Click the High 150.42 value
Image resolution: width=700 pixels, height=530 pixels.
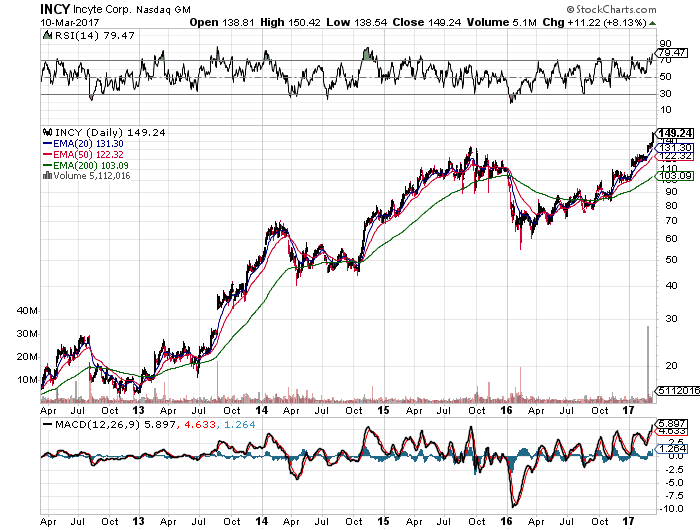[290, 22]
